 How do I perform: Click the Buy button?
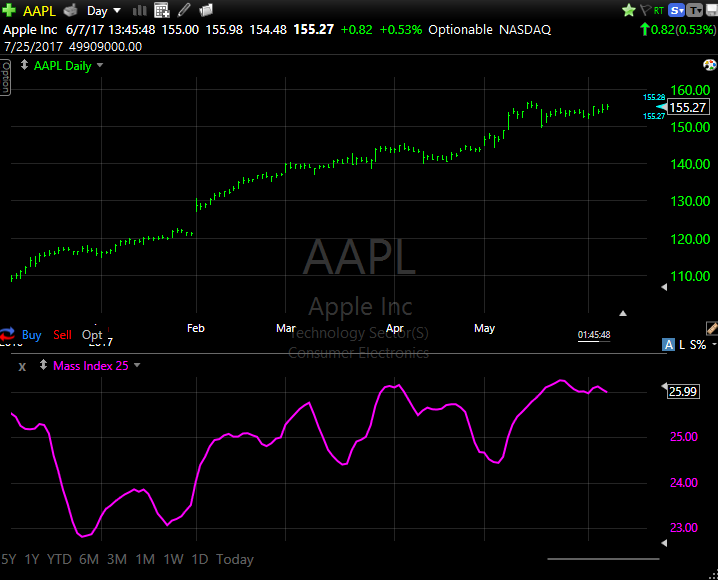coord(32,335)
